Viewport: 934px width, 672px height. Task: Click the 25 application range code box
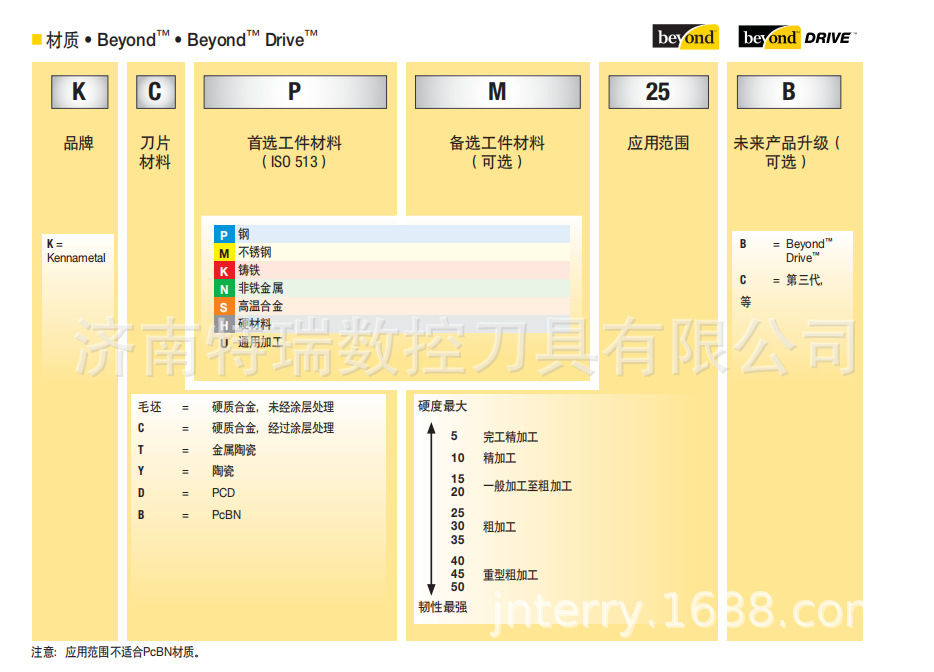coord(658,92)
